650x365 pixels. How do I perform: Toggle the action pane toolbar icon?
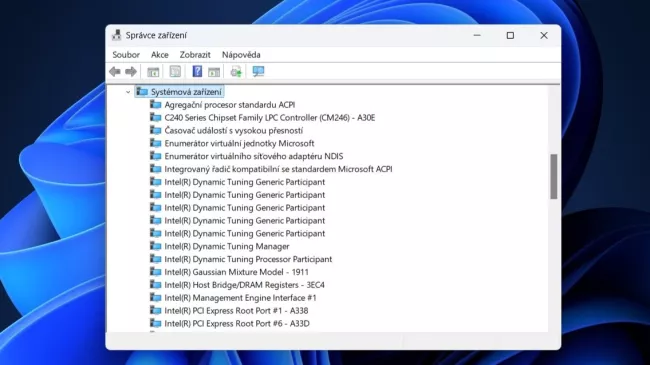coord(214,72)
